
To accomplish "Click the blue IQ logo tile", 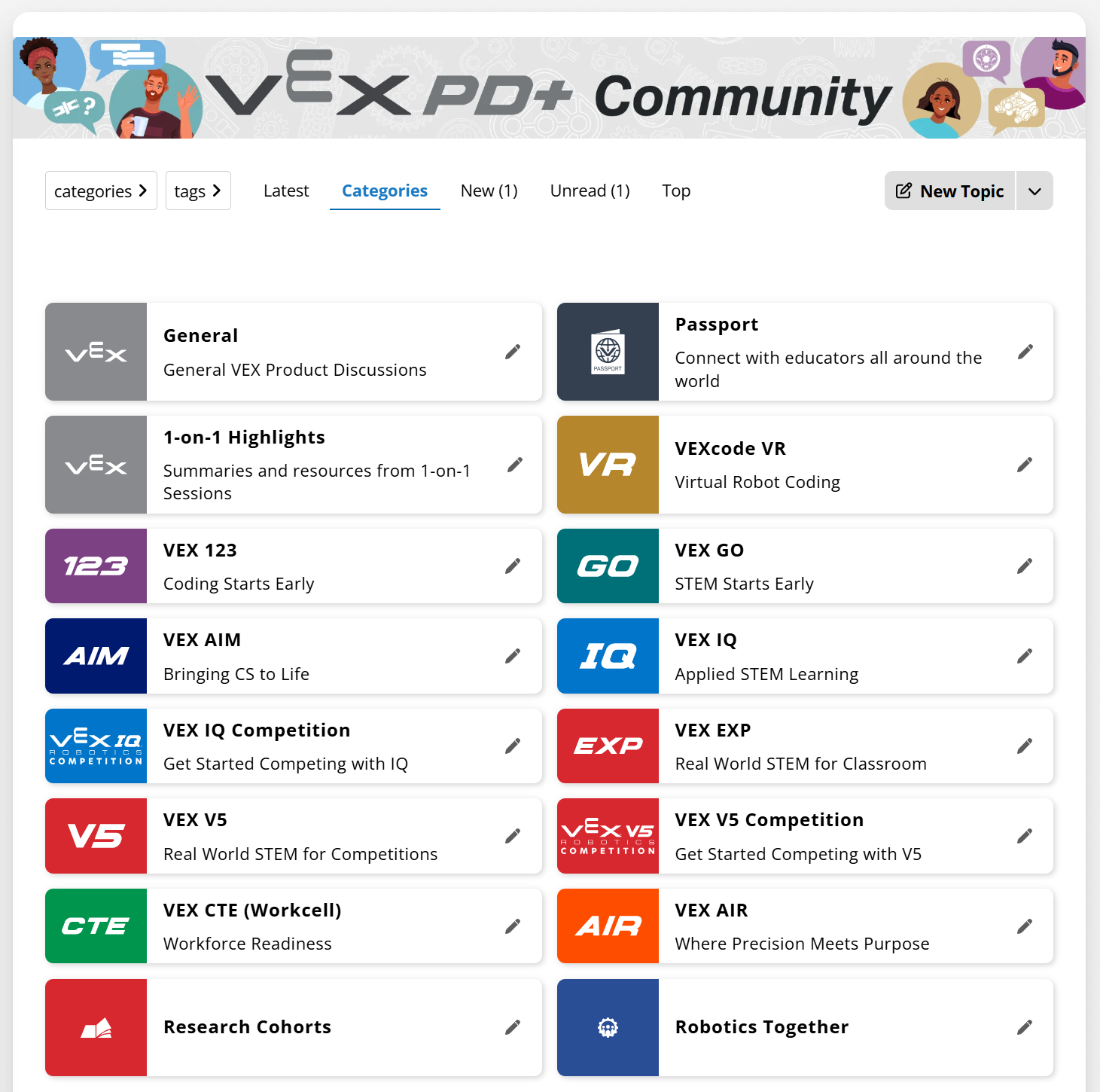I will pyautogui.click(x=608, y=656).
